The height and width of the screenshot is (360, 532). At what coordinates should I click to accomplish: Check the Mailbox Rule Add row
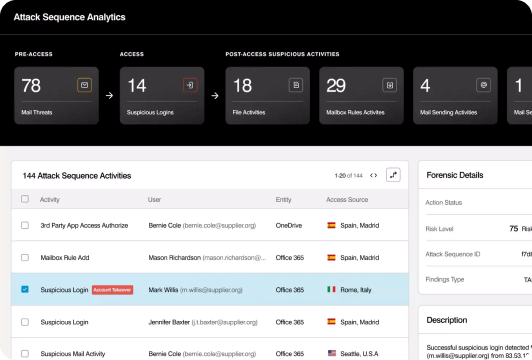(x=25, y=258)
